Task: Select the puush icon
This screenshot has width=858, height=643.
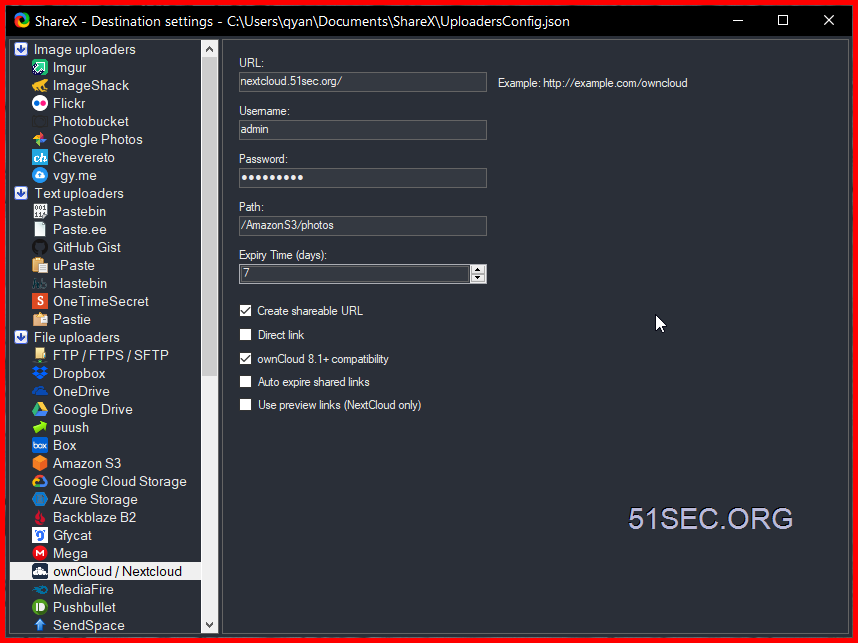Action: pyautogui.click(x=40, y=427)
